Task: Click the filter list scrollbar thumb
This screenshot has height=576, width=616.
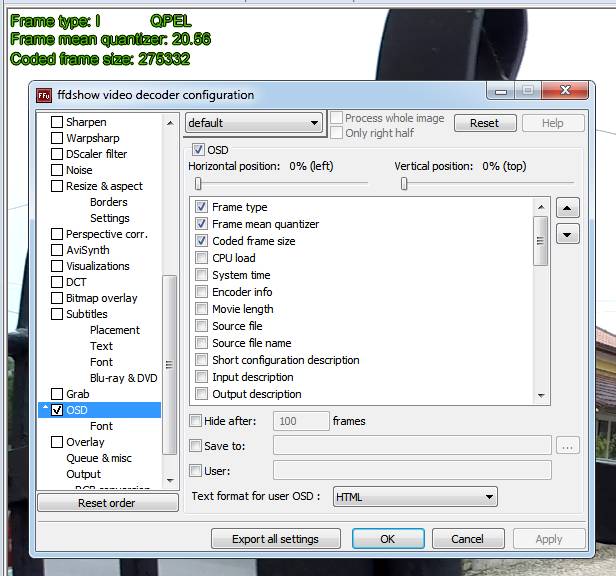Action: click(170, 365)
